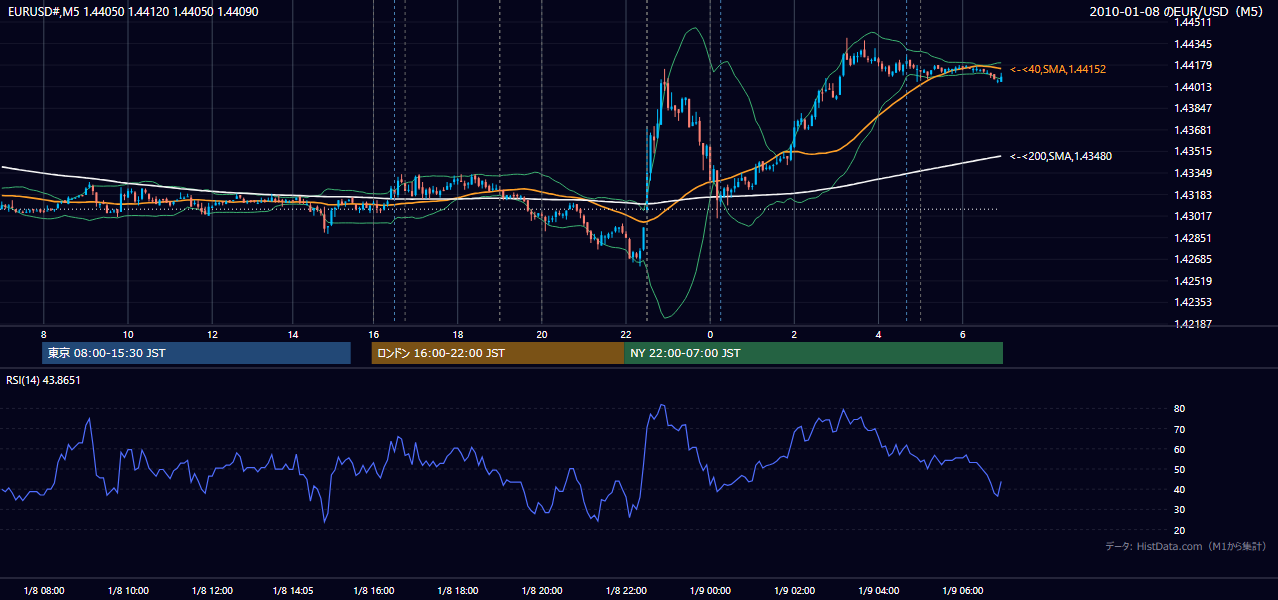1278x600 pixels.
Task: Click the hour 6 tick under price chart
Action: click(x=962, y=334)
